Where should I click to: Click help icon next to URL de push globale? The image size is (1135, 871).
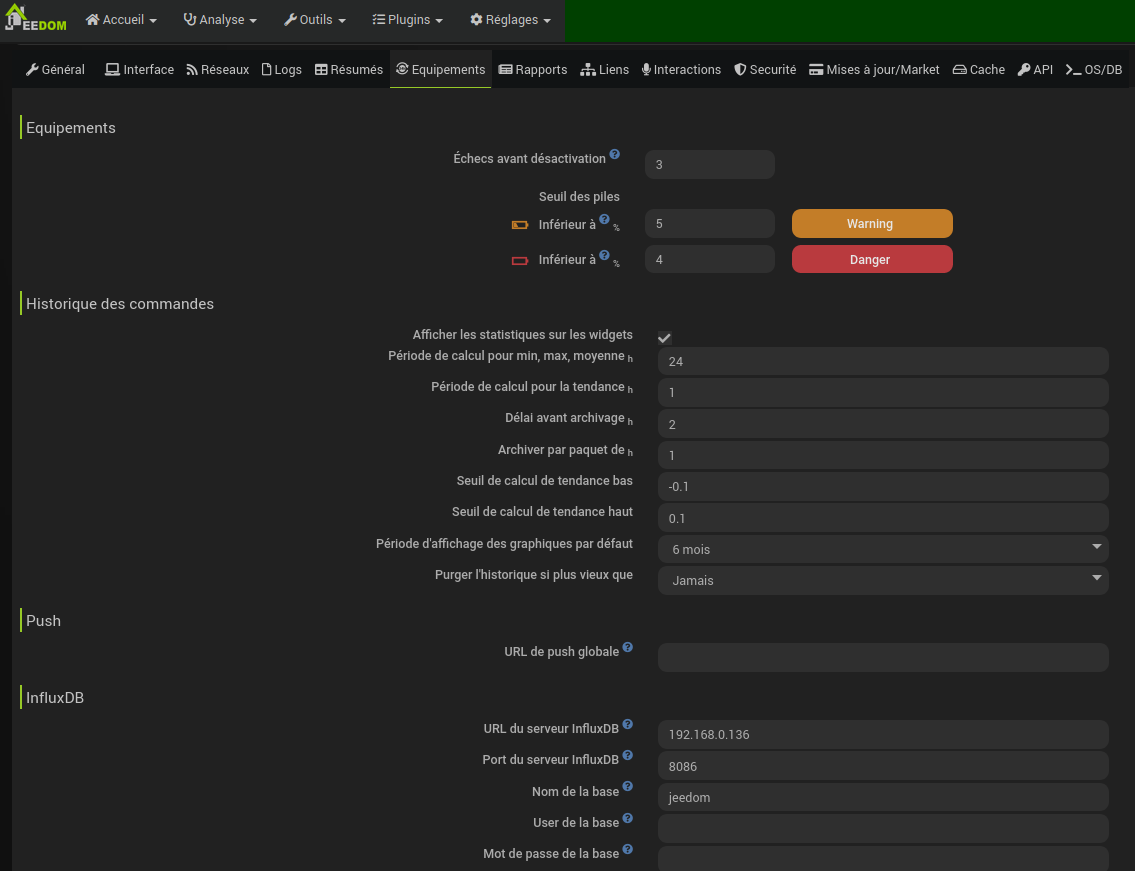pyautogui.click(x=628, y=648)
